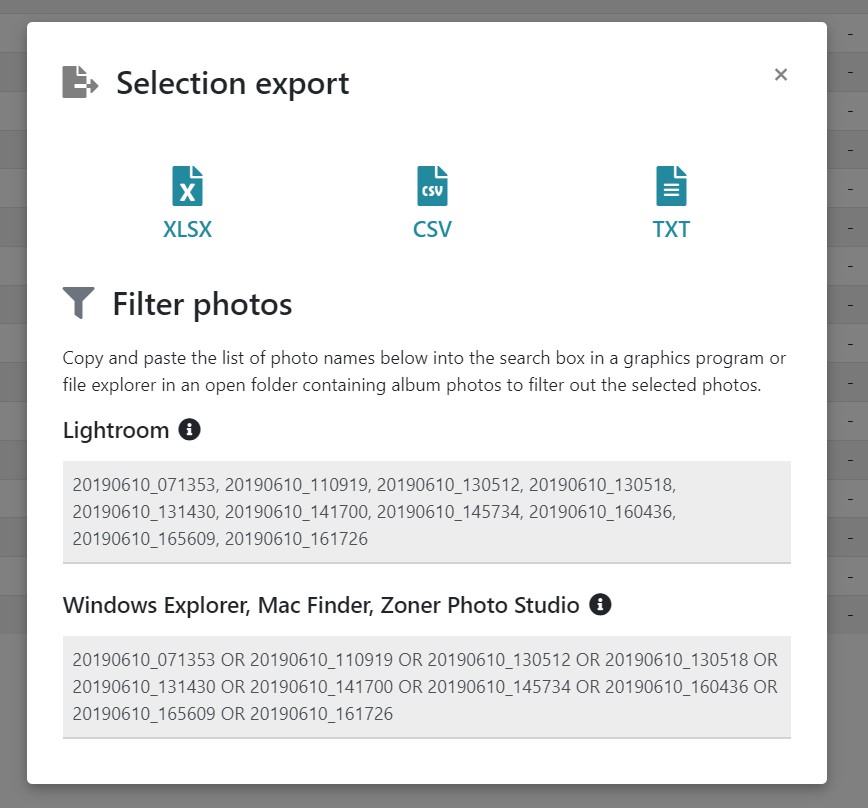
Task: Select the CSV export icon
Action: (431, 185)
